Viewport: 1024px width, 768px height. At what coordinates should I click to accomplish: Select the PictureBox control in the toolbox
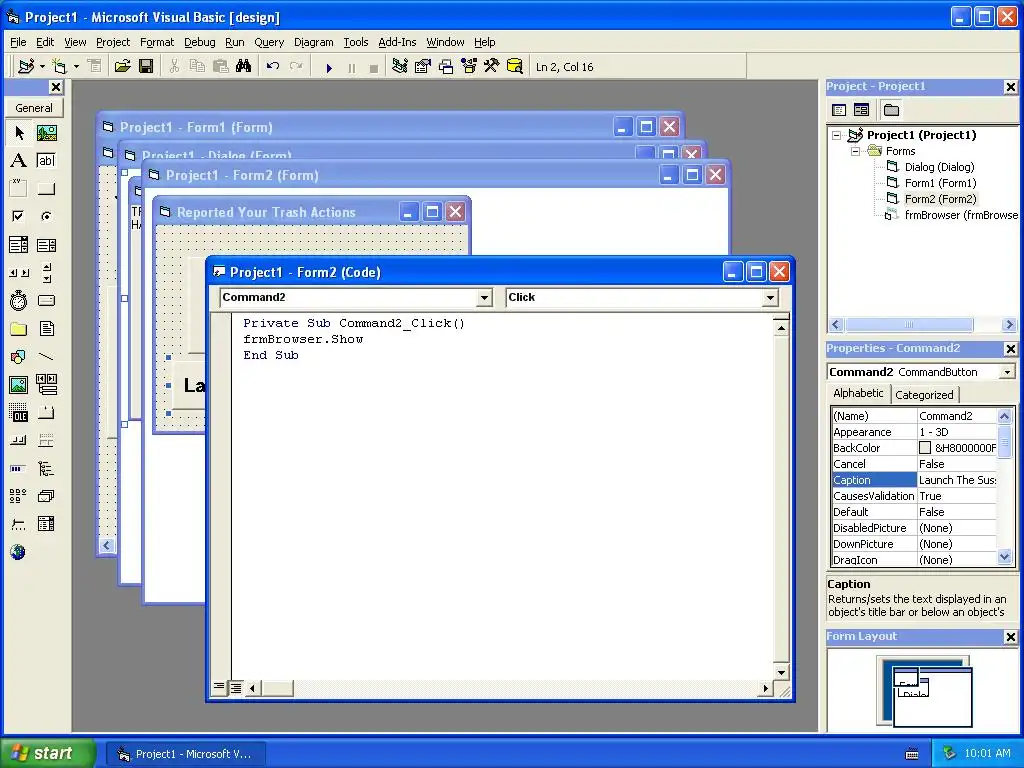coord(46,133)
